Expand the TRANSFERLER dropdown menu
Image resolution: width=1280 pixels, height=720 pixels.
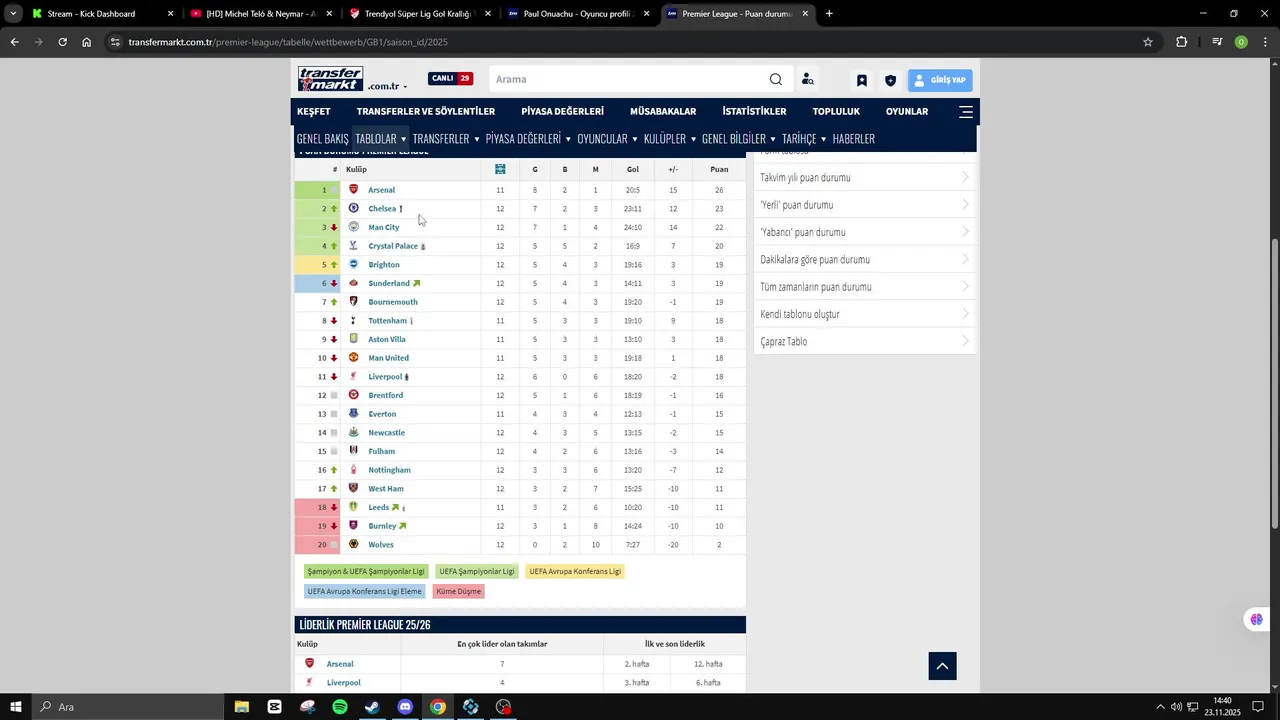coord(446,139)
